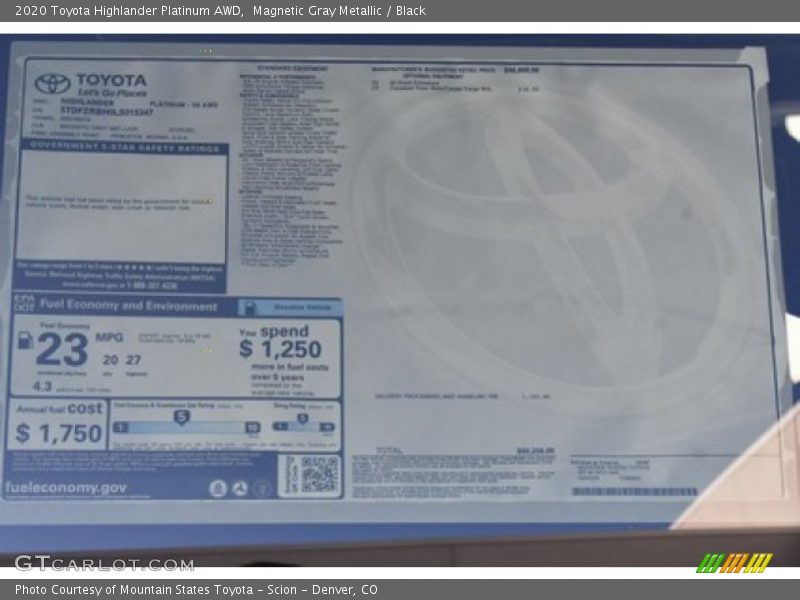The width and height of the screenshot is (800, 600).
Task: Click the Magnetic Gray Metallic / Black color text
Action: pyautogui.click(x=339, y=11)
